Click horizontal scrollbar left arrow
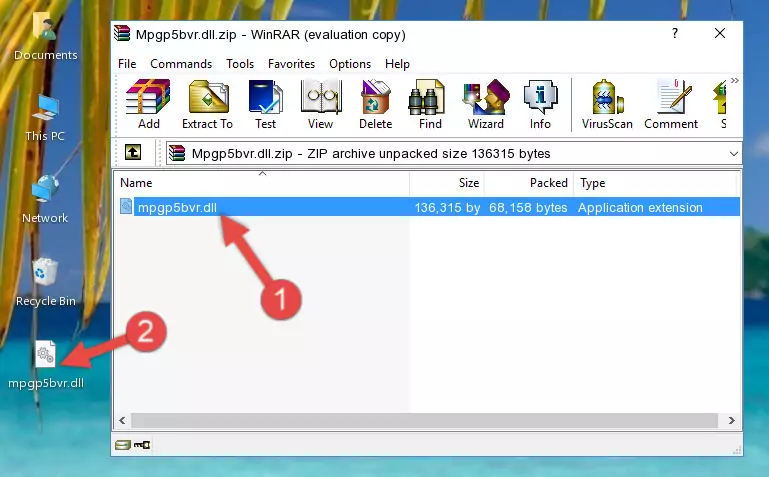 tap(122, 420)
